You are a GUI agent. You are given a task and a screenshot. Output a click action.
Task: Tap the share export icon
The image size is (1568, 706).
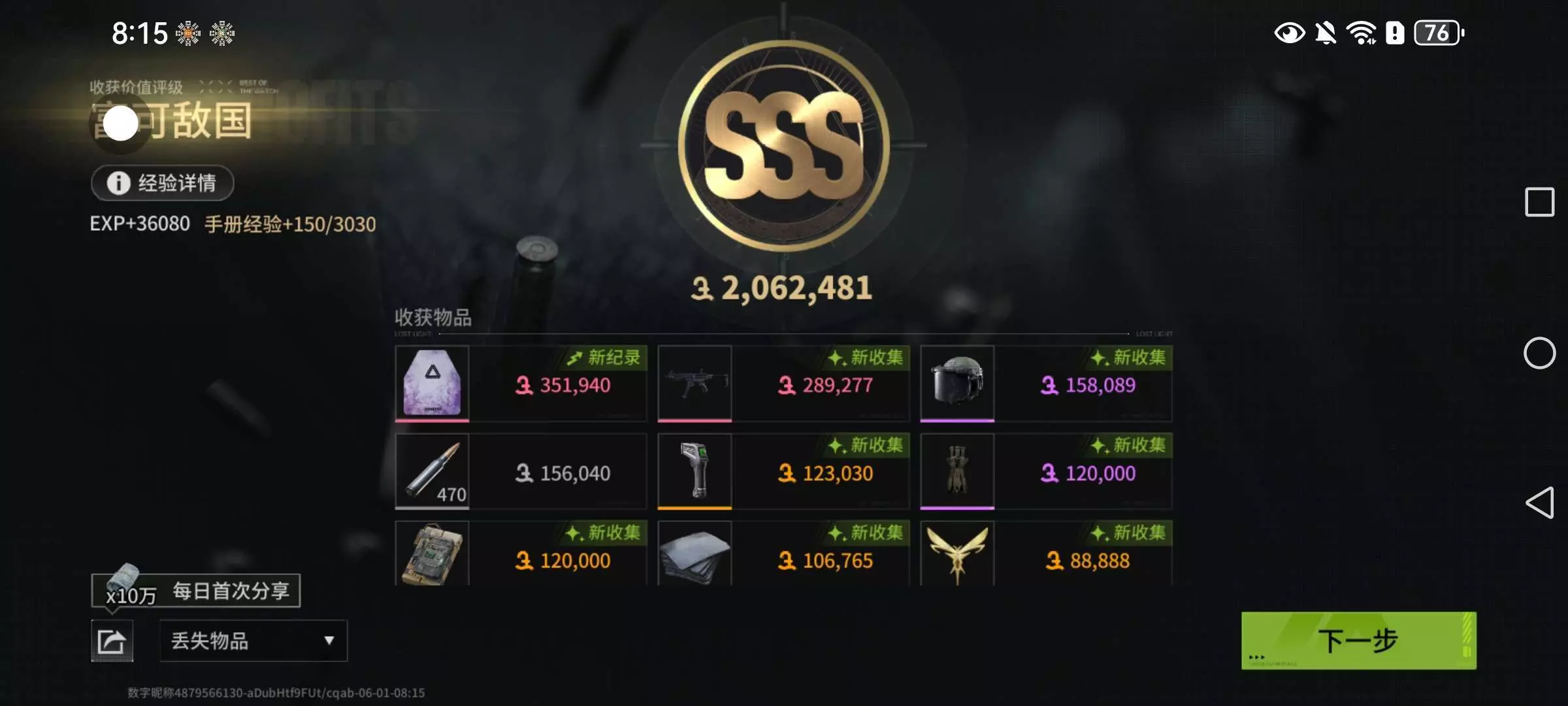[x=112, y=641]
